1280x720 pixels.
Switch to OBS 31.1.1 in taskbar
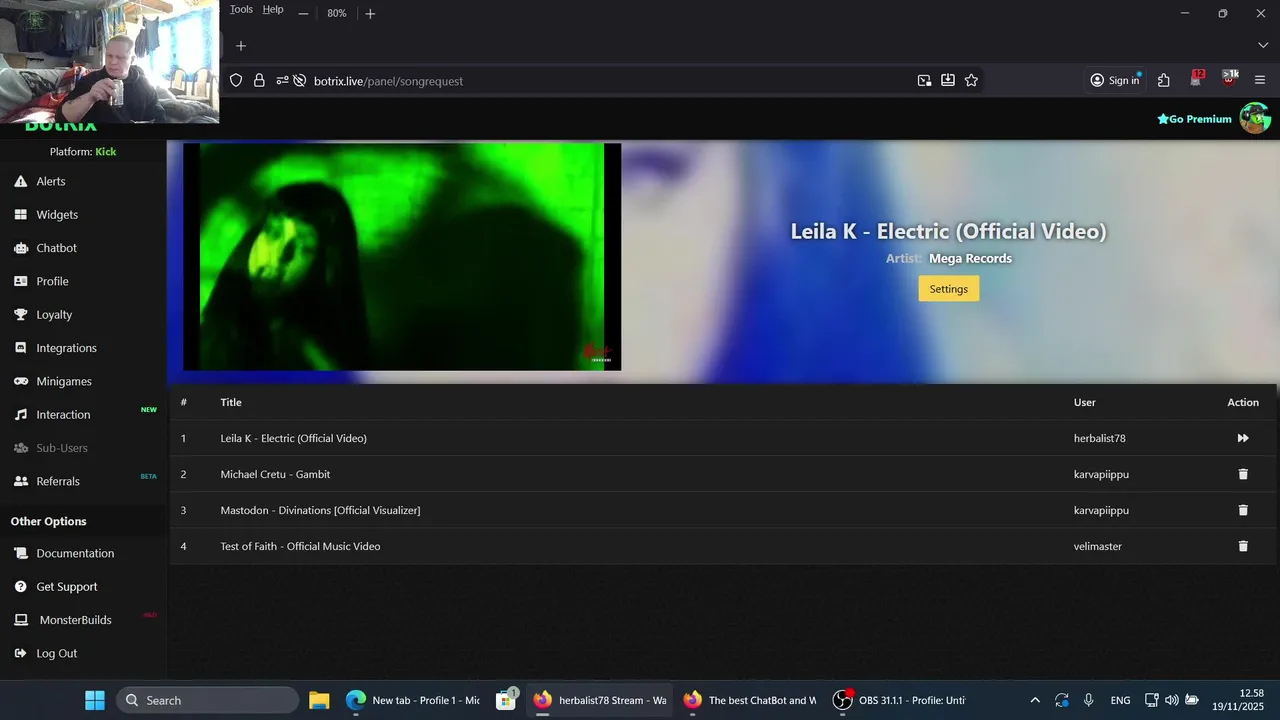point(900,700)
